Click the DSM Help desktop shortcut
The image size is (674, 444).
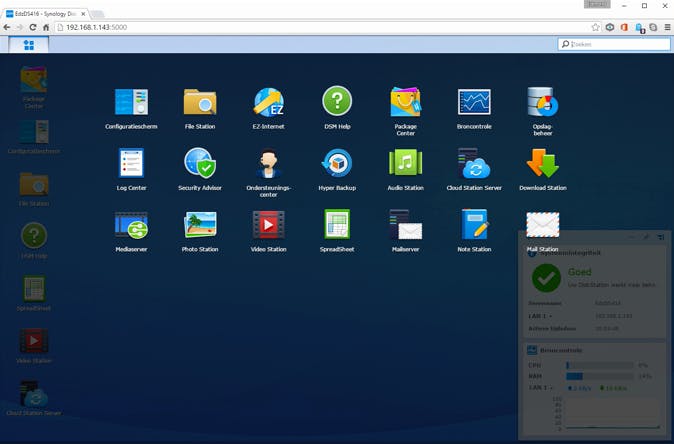(x=34, y=236)
